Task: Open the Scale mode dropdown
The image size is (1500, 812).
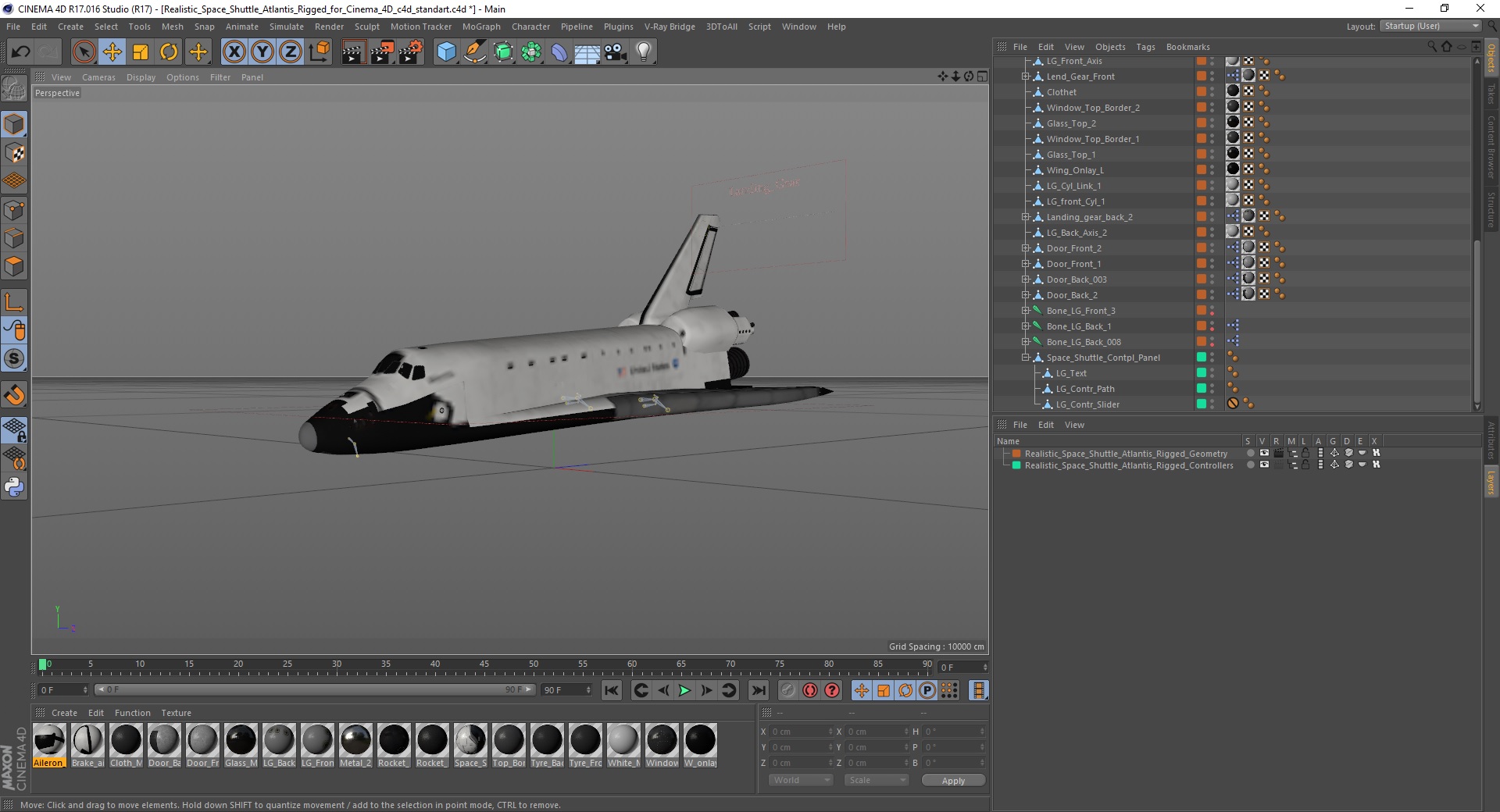Action: point(877,780)
